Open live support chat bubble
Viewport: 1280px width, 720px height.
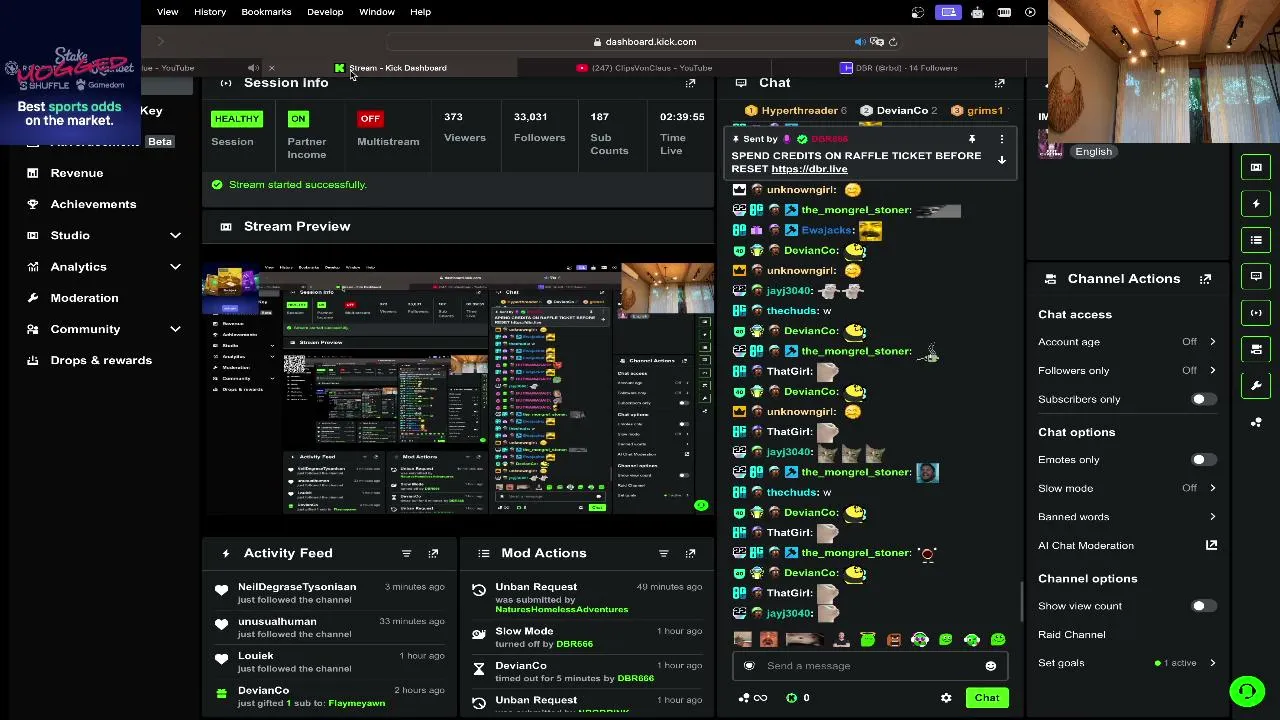1247,691
